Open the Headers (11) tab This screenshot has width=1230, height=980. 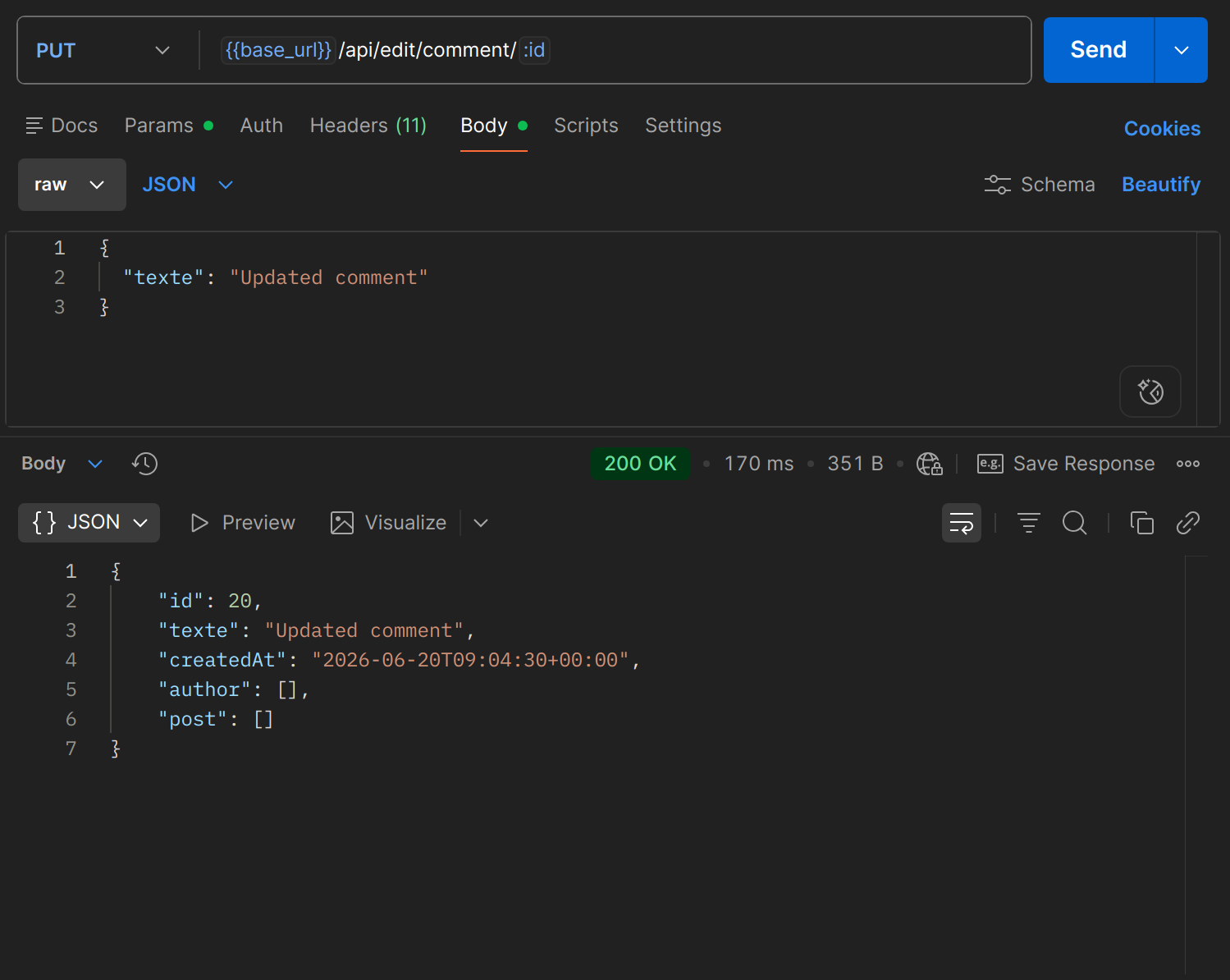pos(368,126)
